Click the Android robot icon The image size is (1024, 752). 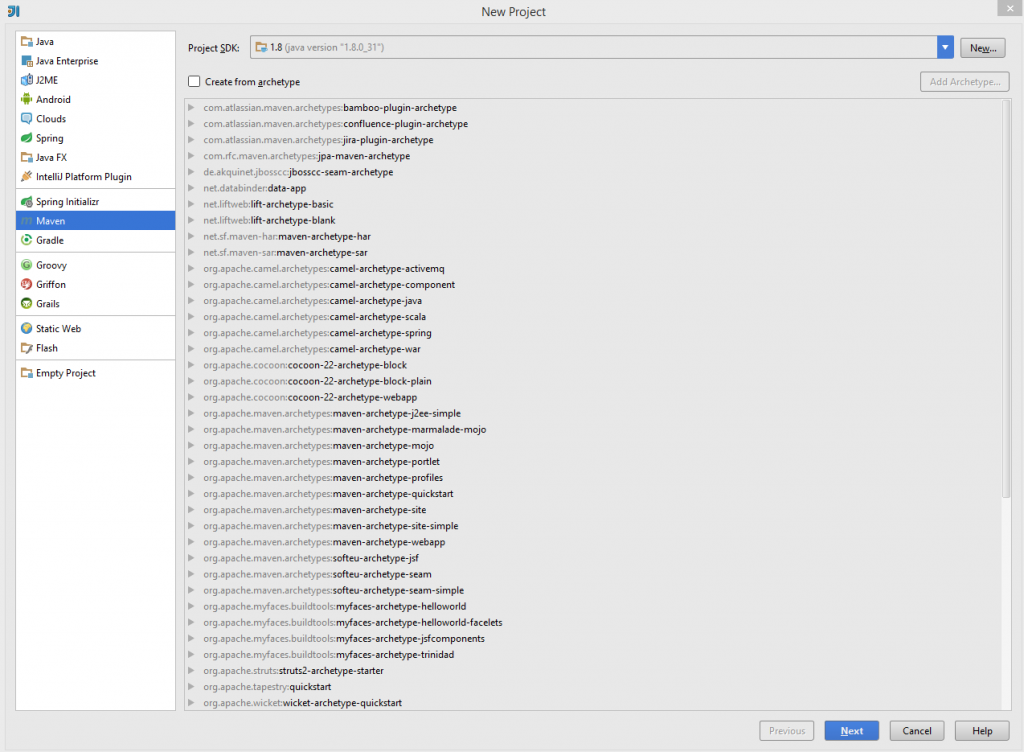[x=27, y=99]
